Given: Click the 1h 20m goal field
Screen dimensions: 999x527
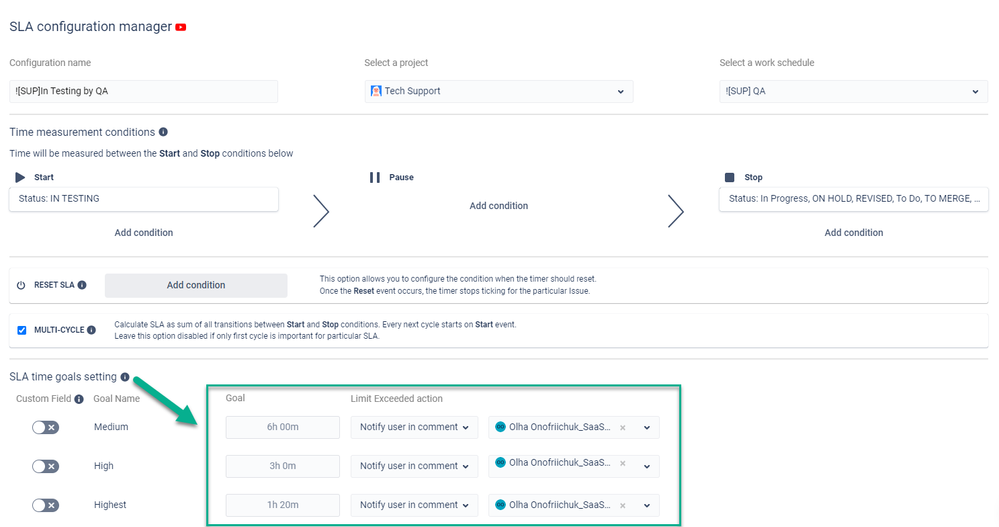Looking at the screenshot, I should (283, 505).
